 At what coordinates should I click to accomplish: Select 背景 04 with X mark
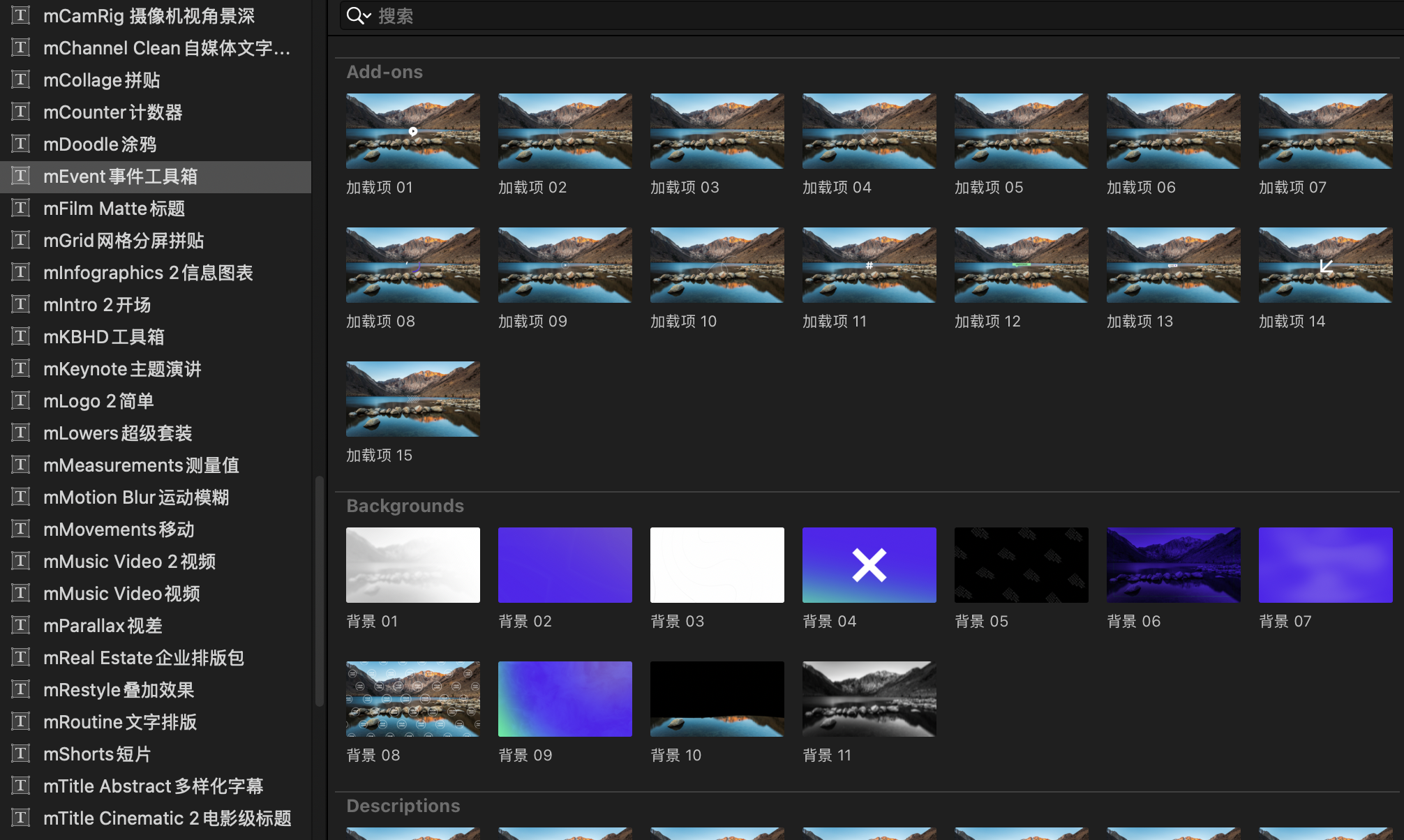point(869,565)
